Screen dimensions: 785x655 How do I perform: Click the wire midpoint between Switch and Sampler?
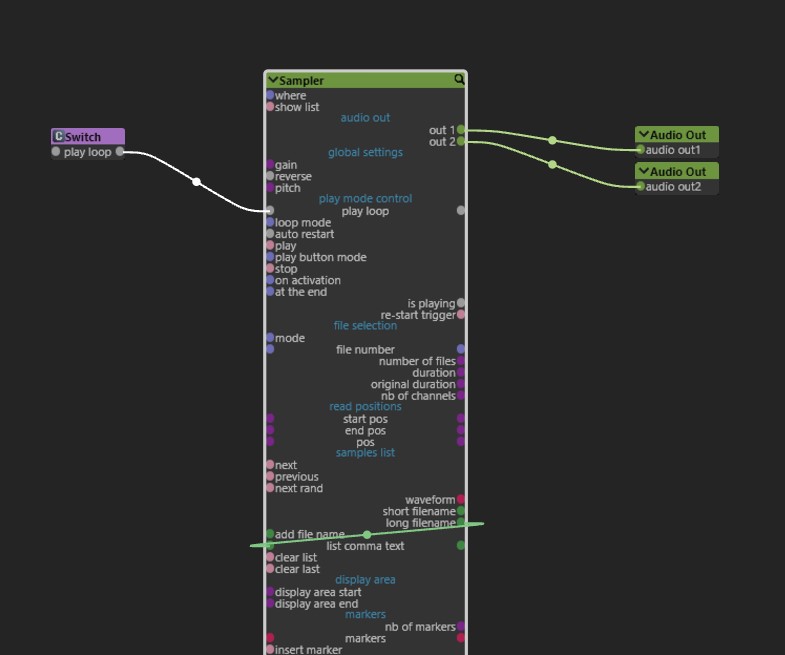tap(197, 182)
